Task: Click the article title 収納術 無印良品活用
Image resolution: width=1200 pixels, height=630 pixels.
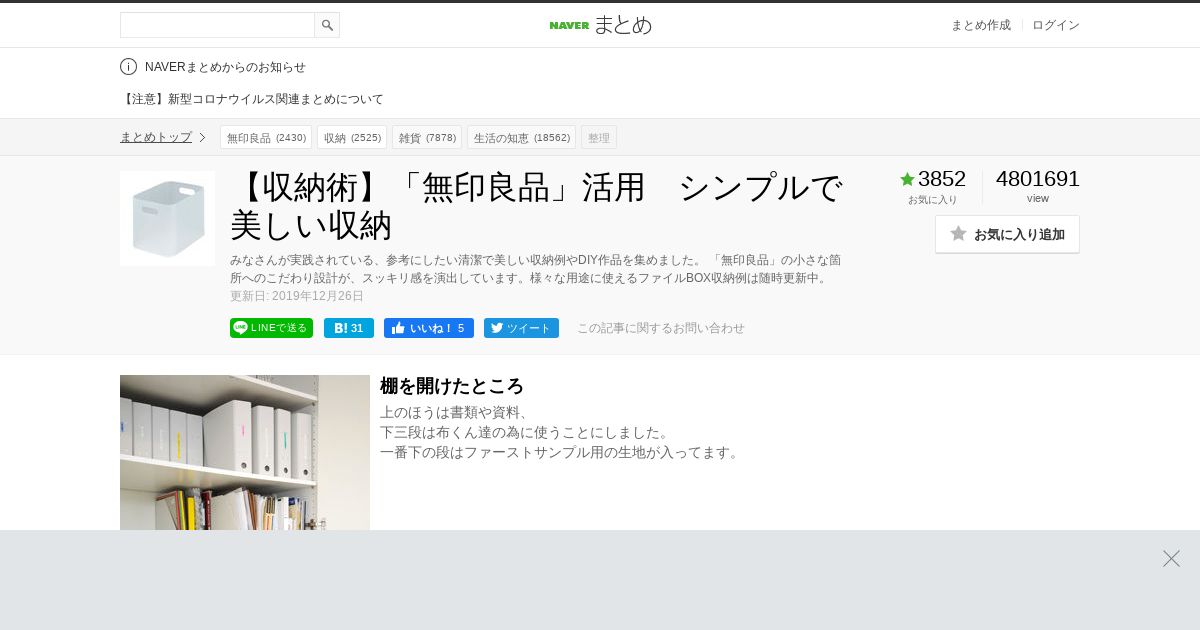Action: point(537,206)
